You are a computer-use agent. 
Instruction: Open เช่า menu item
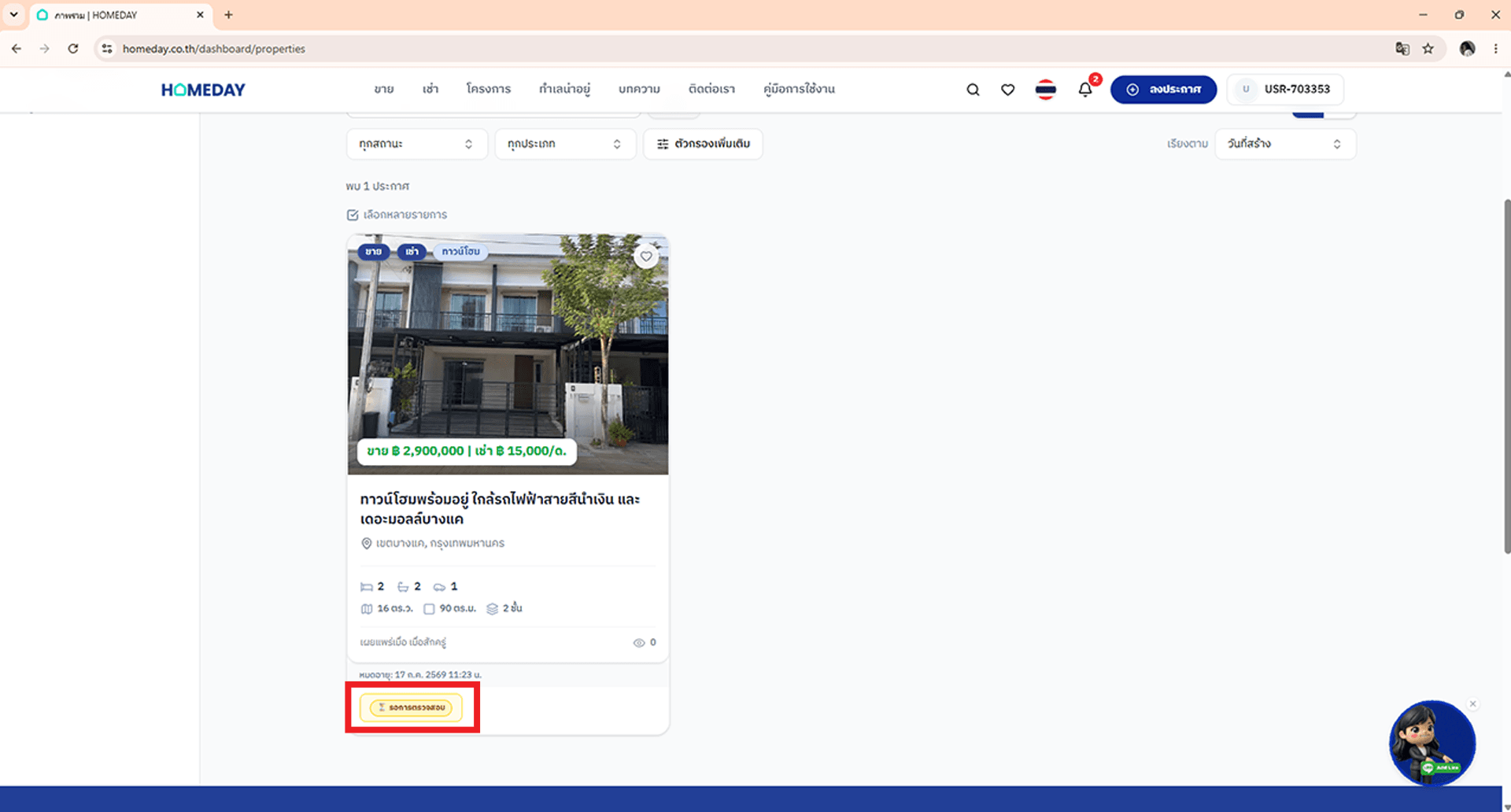click(430, 89)
